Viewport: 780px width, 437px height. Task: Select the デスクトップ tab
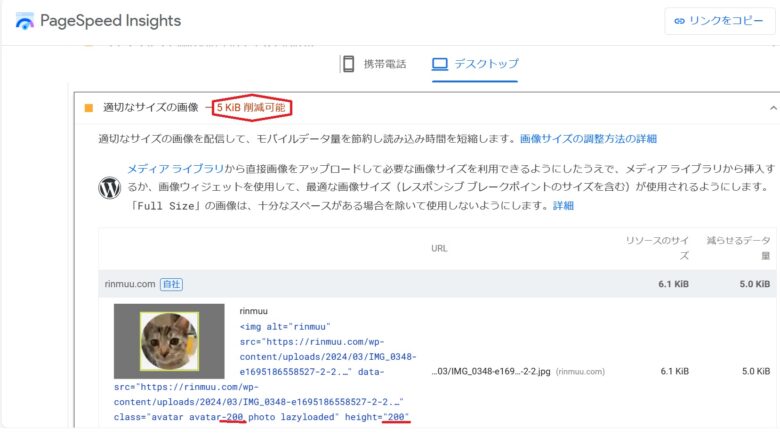(x=486, y=64)
